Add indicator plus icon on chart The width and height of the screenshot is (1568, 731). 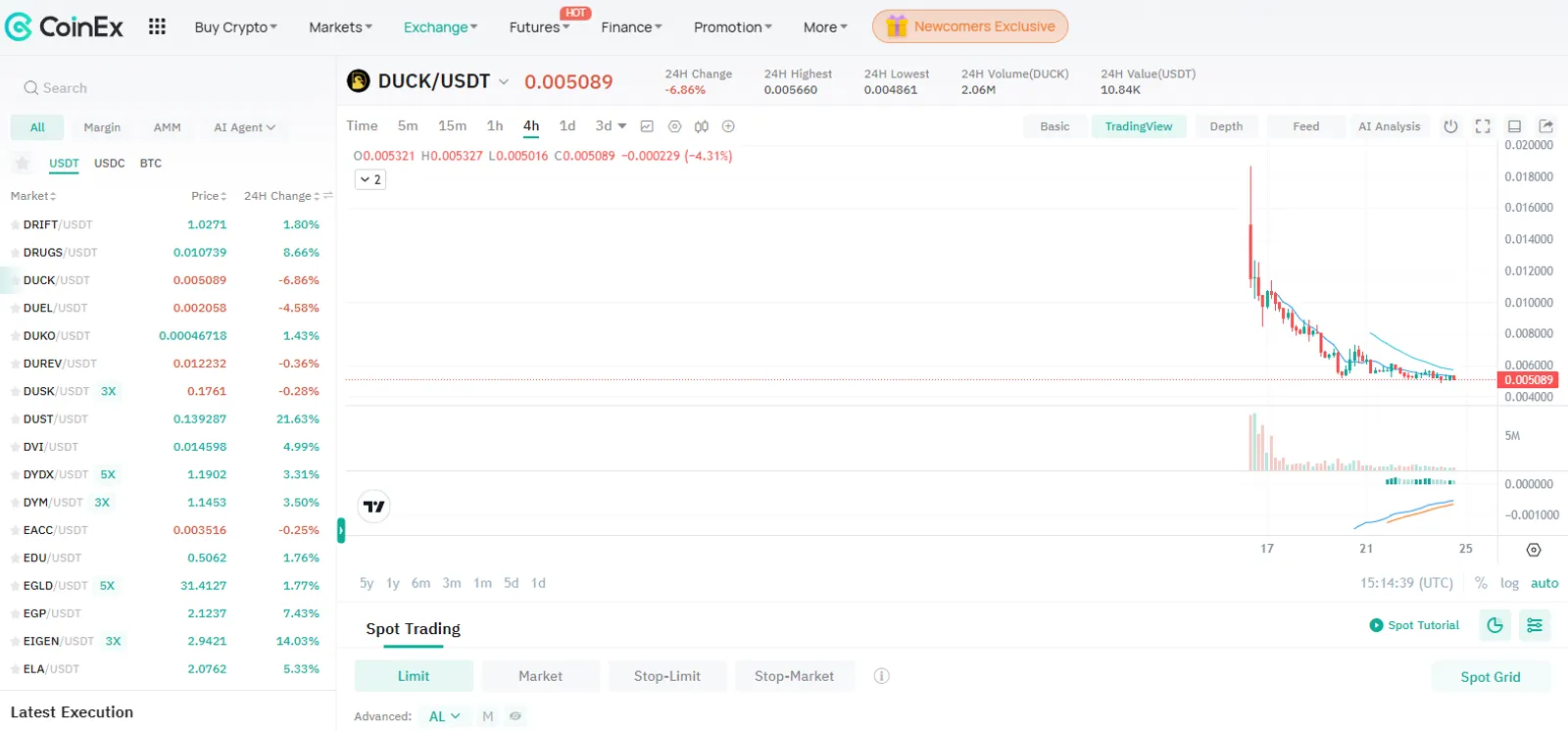(x=728, y=126)
